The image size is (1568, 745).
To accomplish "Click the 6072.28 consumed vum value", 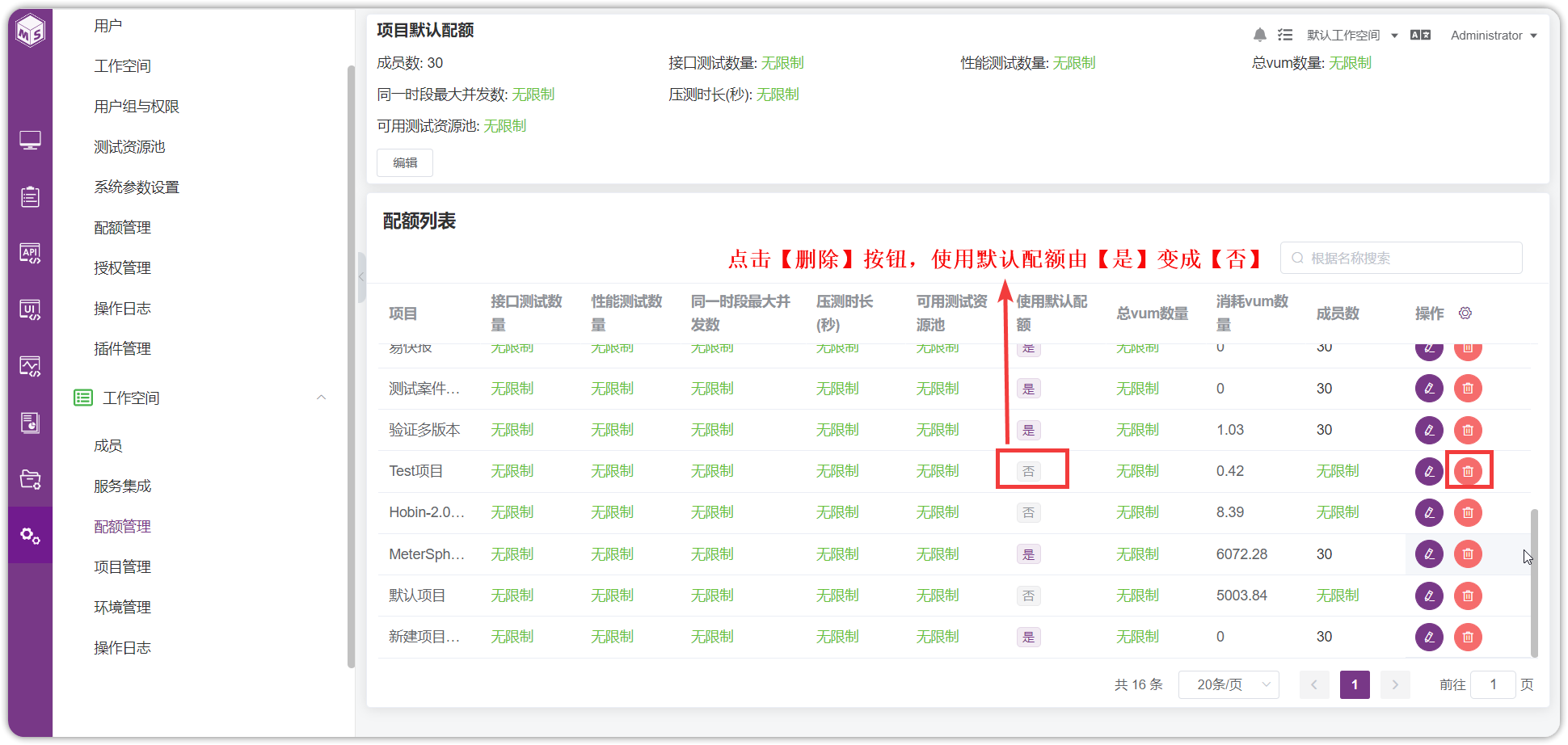I will click(1241, 554).
